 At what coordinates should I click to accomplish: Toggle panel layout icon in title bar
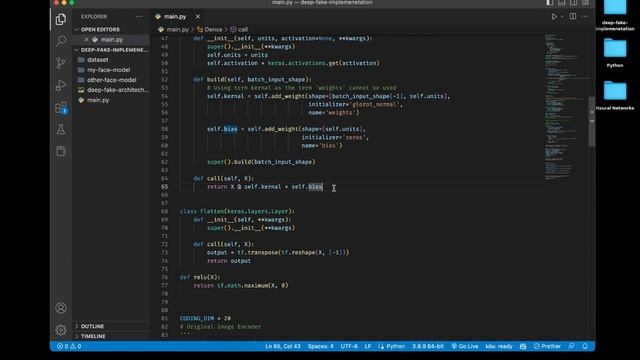(562, 2)
